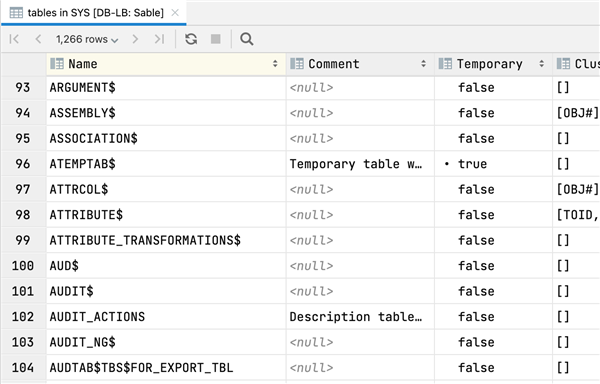
Task: Select row number 98
Action: click(x=23, y=215)
